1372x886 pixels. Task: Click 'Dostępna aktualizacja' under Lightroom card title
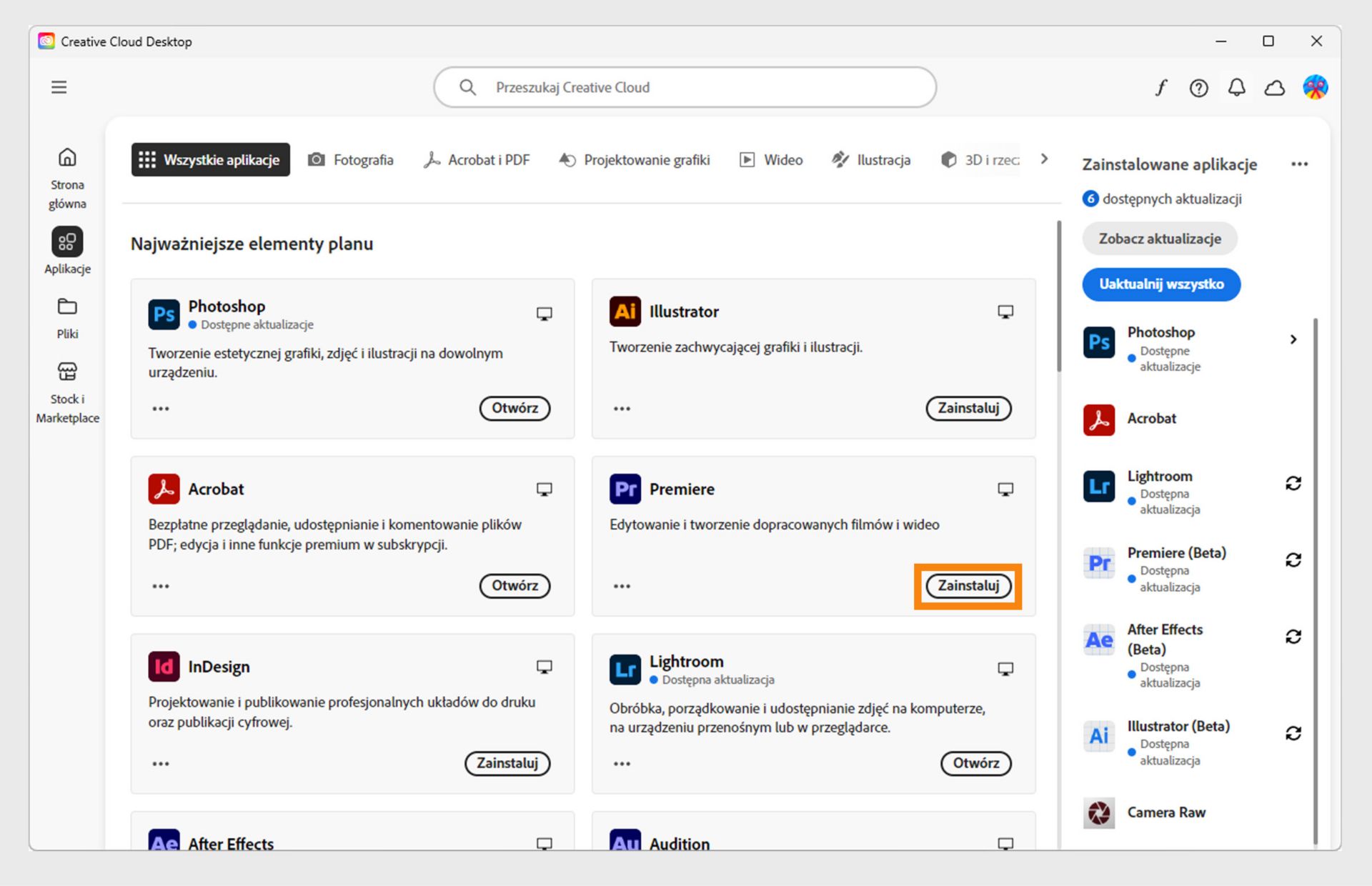click(718, 680)
